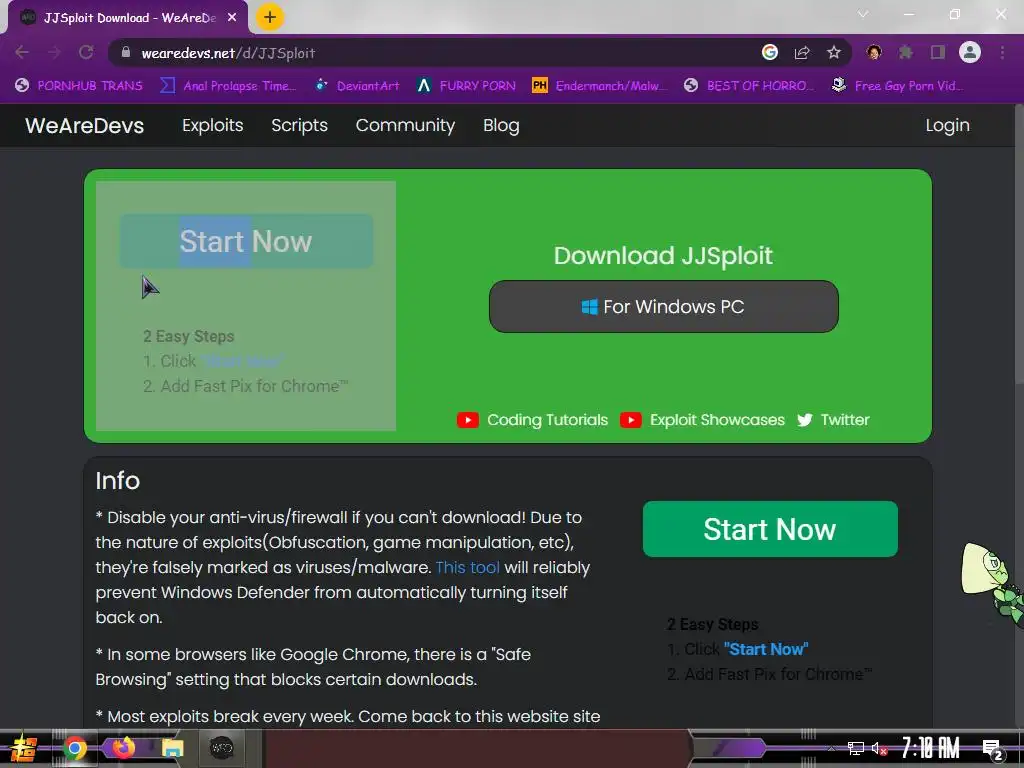Image resolution: width=1024 pixels, height=768 pixels.
Task: Select the JJSploit Download browser tab
Action: tap(128, 18)
